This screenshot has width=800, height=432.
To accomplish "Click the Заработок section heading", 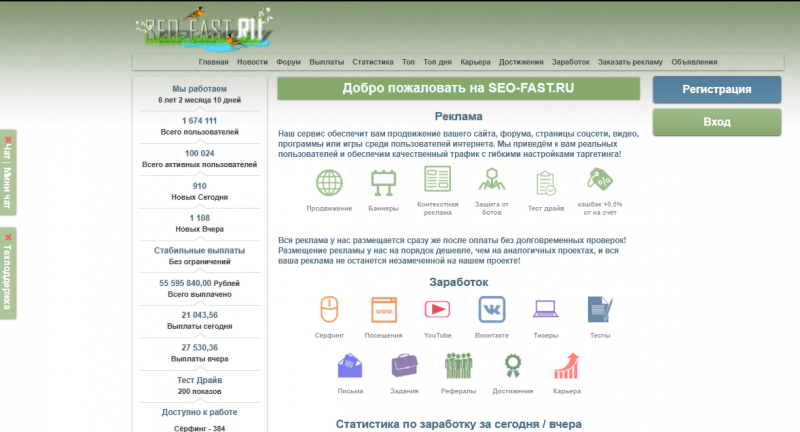I will click(x=458, y=282).
